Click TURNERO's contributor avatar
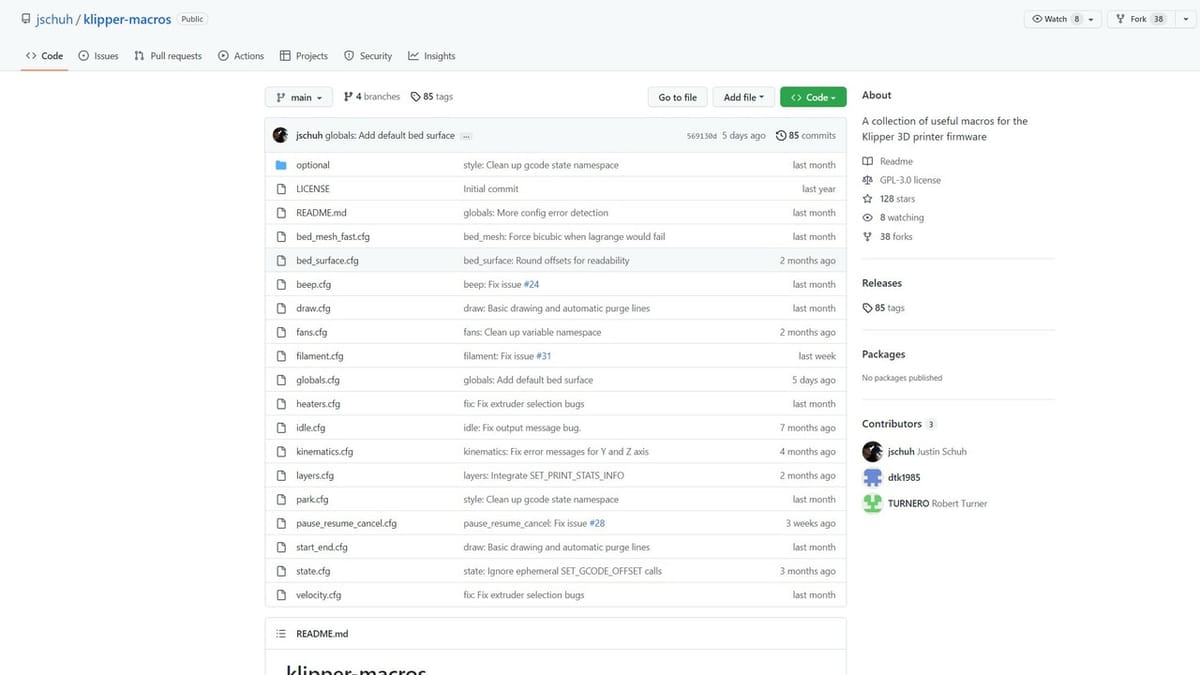 [872, 503]
